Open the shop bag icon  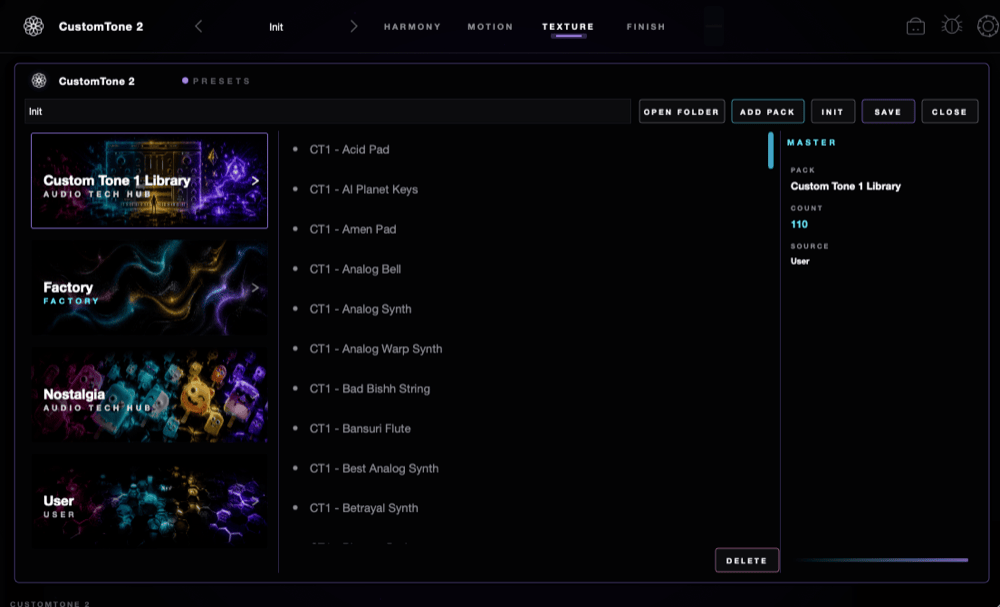916,26
